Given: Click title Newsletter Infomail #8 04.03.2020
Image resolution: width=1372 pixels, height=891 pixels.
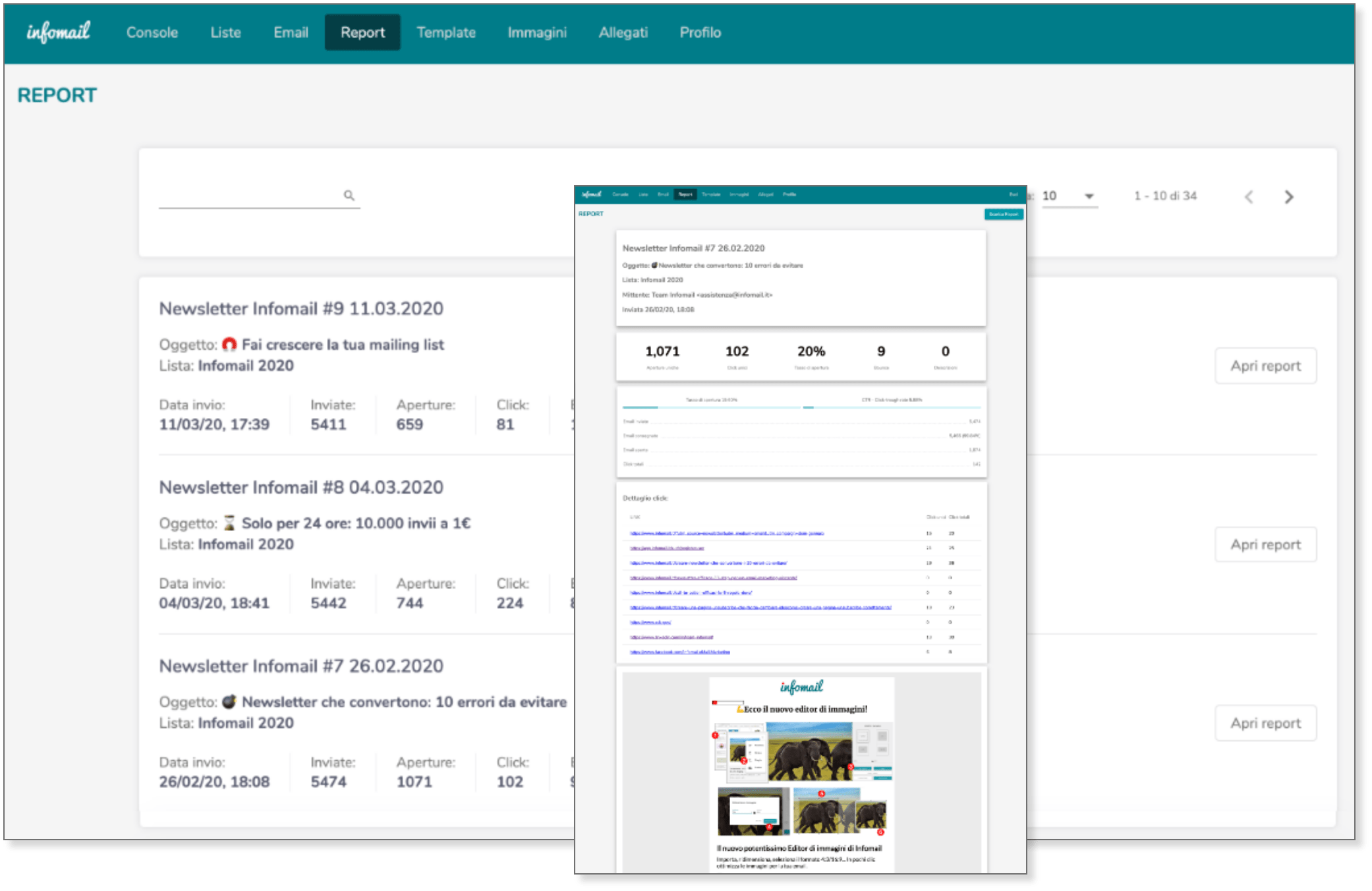Looking at the screenshot, I should point(301,487).
